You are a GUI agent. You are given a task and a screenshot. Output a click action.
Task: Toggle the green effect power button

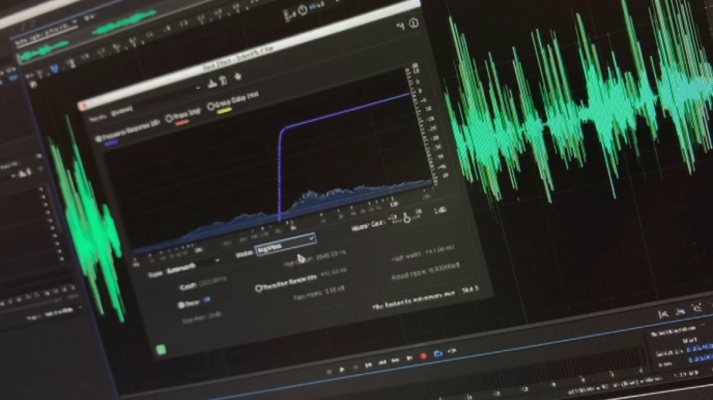point(159,350)
